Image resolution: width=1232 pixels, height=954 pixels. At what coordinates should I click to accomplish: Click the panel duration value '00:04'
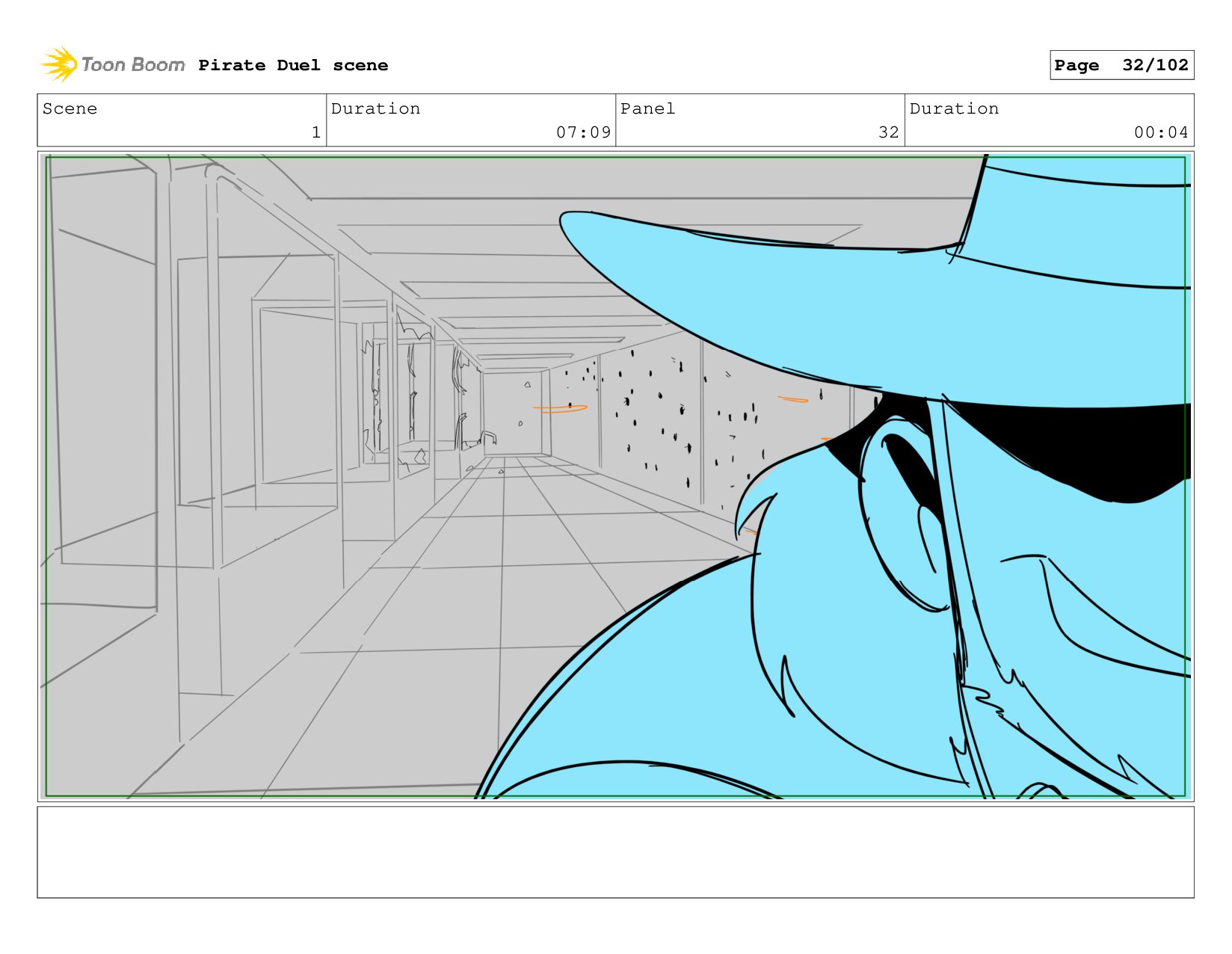pos(1161,132)
